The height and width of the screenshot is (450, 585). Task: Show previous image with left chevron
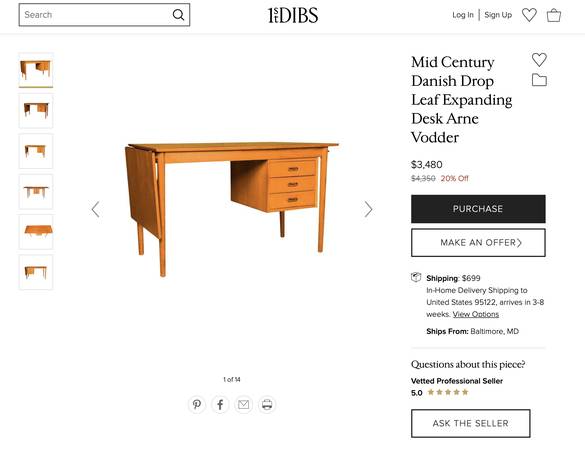pyautogui.click(x=96, y=209)
